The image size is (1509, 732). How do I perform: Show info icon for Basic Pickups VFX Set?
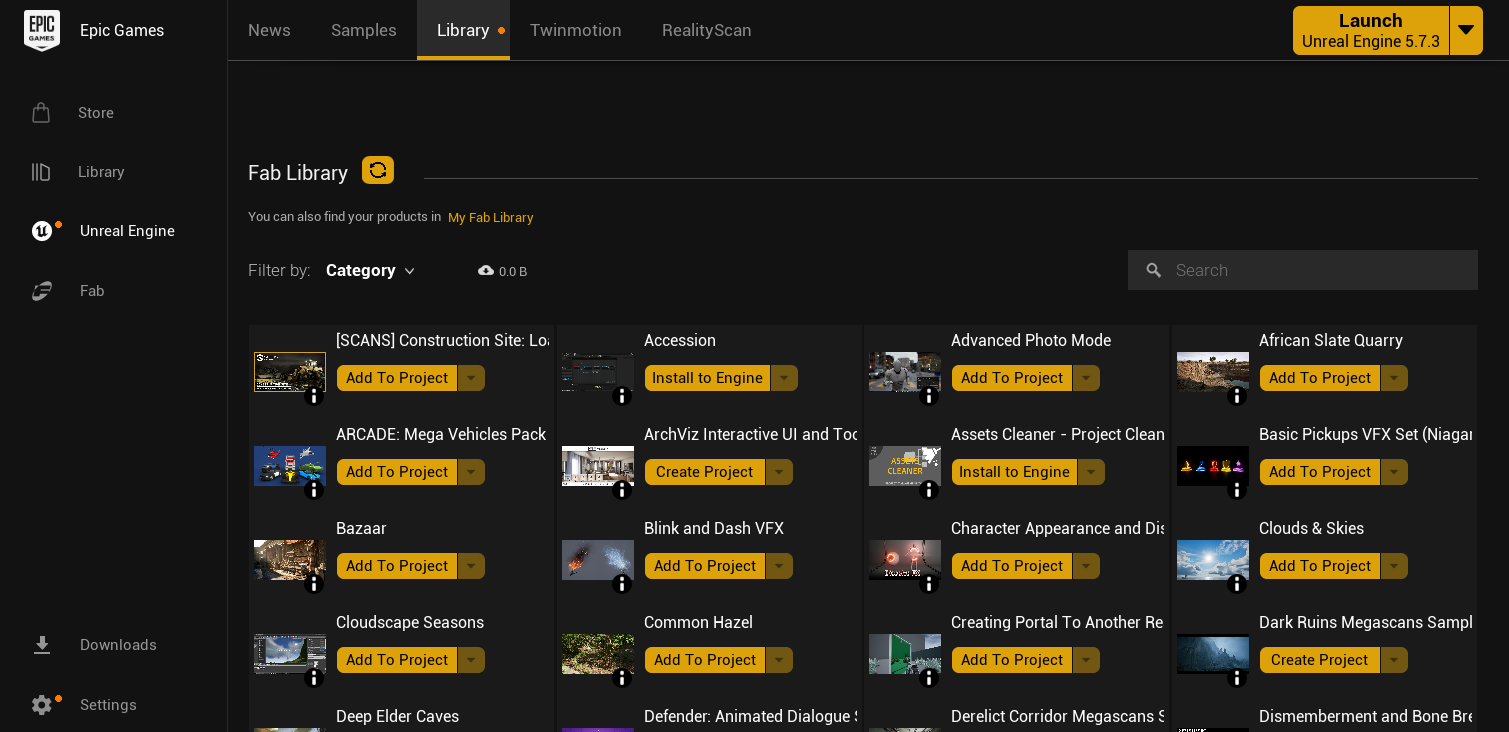coord(1237,490)
